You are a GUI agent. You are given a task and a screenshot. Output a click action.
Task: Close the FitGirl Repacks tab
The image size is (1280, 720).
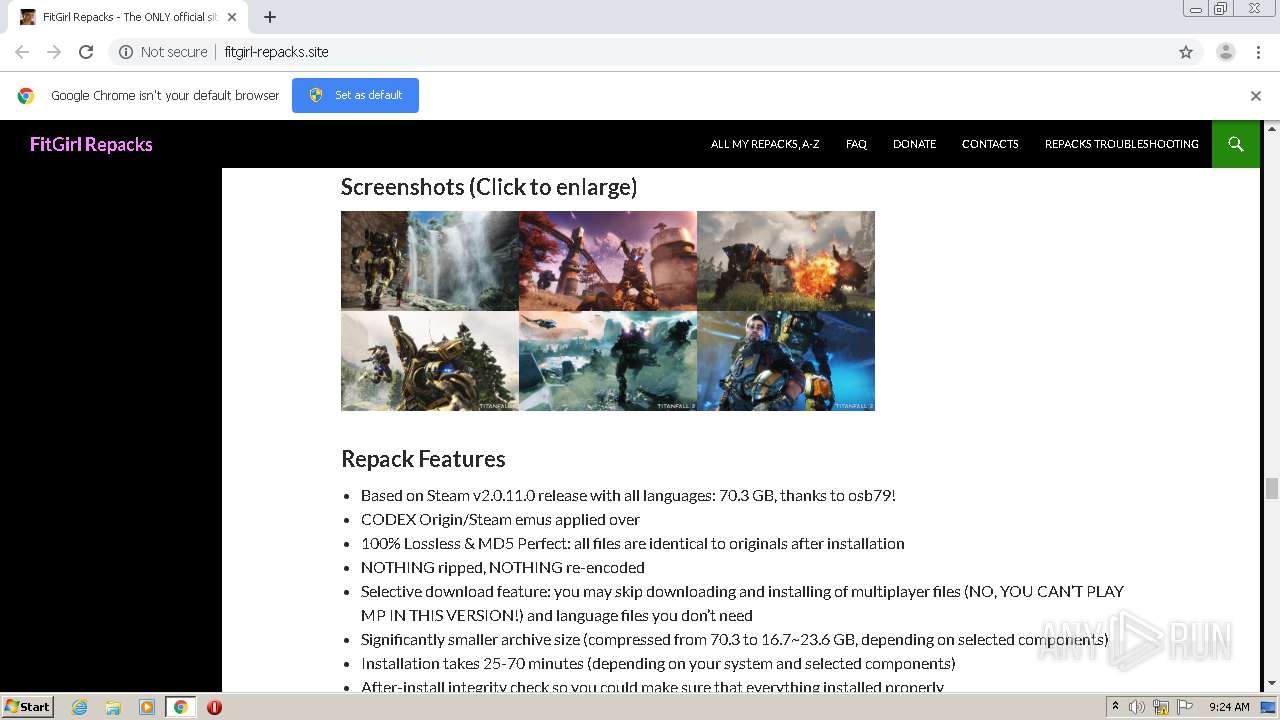point(233,17)
